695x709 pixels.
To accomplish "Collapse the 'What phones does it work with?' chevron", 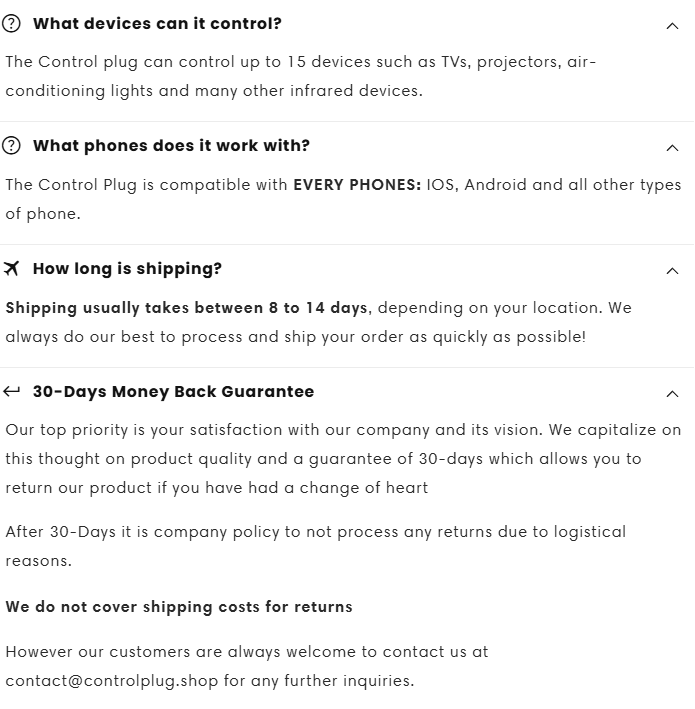I will [x=672, y=148].
